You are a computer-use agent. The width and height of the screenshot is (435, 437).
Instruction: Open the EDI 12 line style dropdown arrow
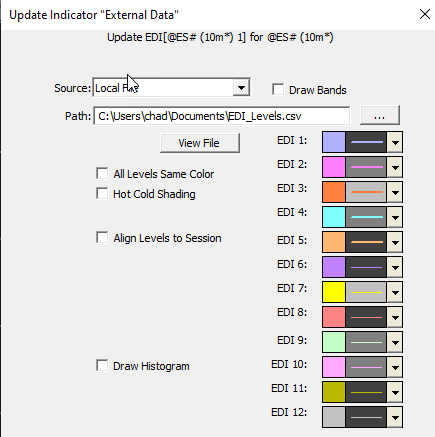click(395, 417)
